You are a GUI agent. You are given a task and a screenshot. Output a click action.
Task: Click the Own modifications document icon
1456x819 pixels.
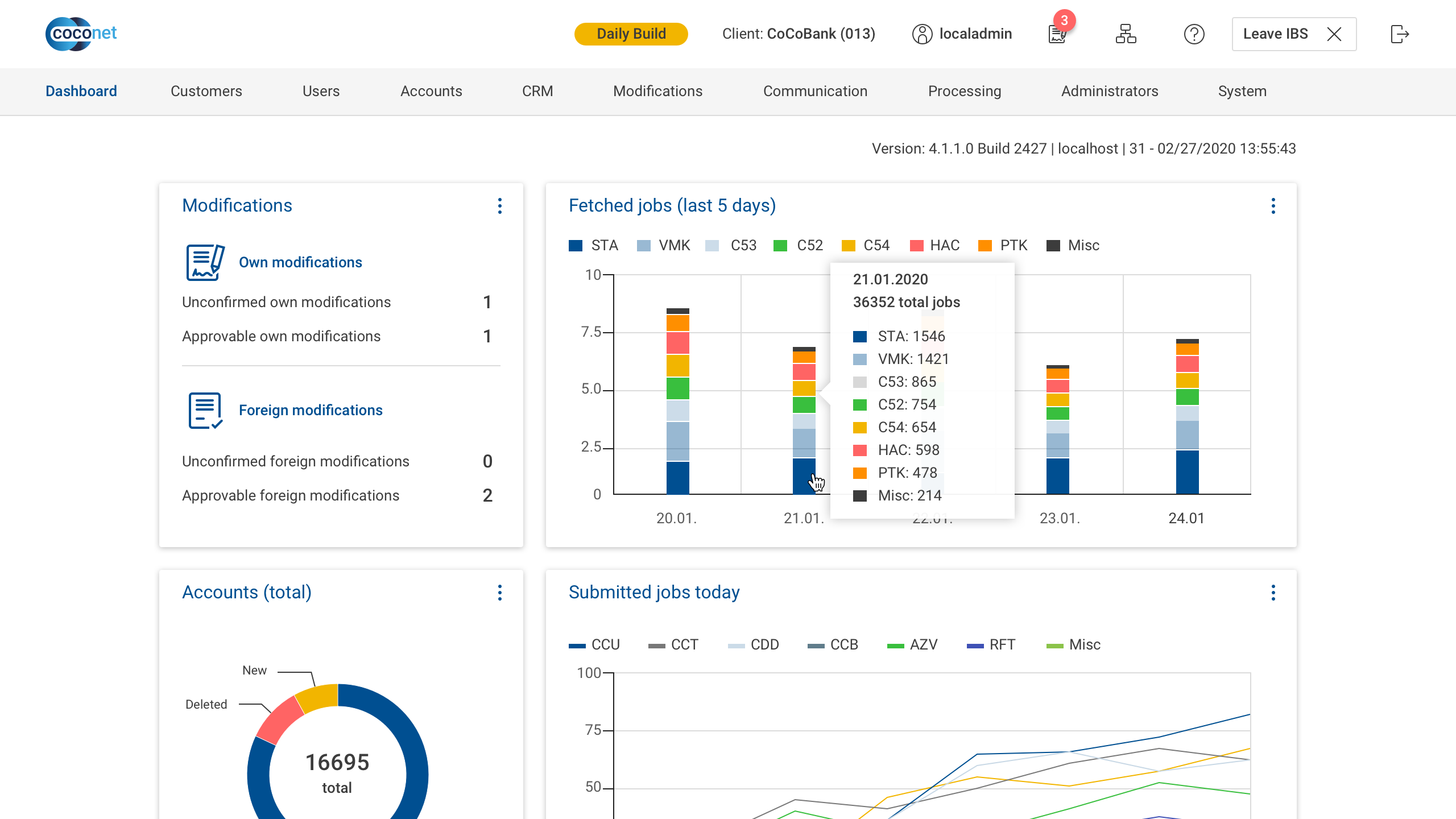click(205, 262)
